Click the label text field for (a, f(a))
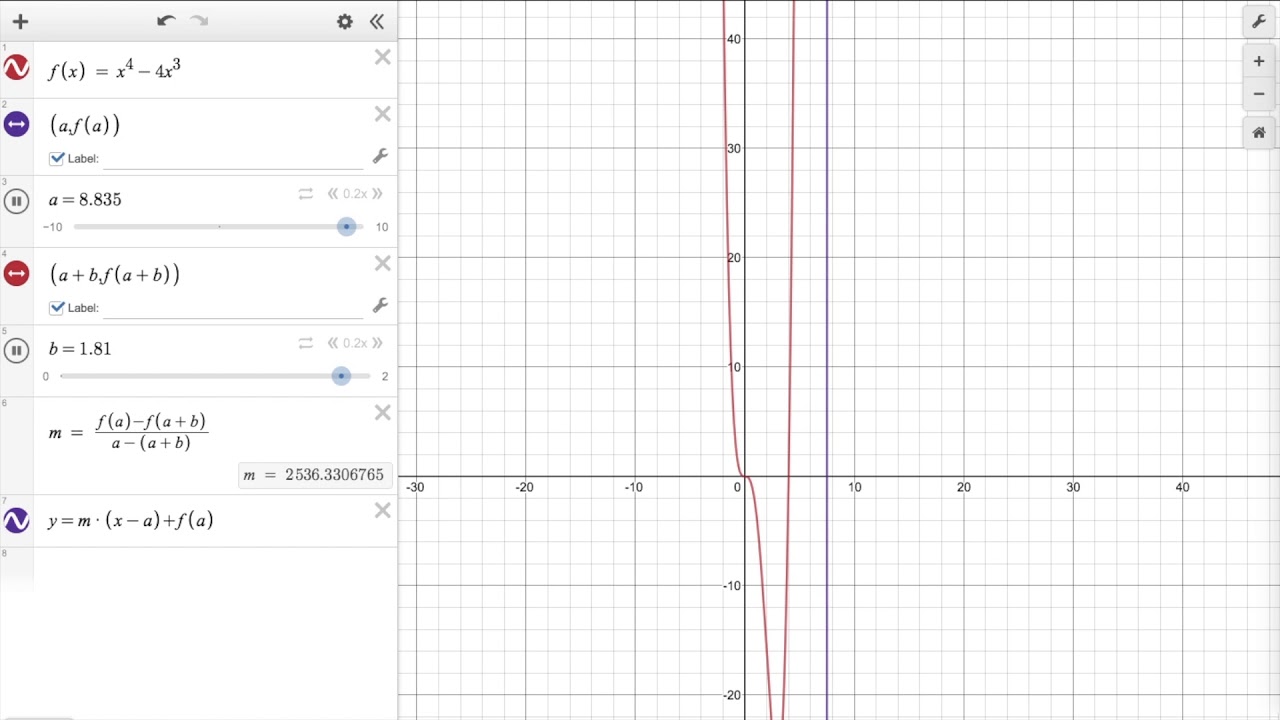The width and height of the screenshot is (1280, 720). [x=233, y=158]
